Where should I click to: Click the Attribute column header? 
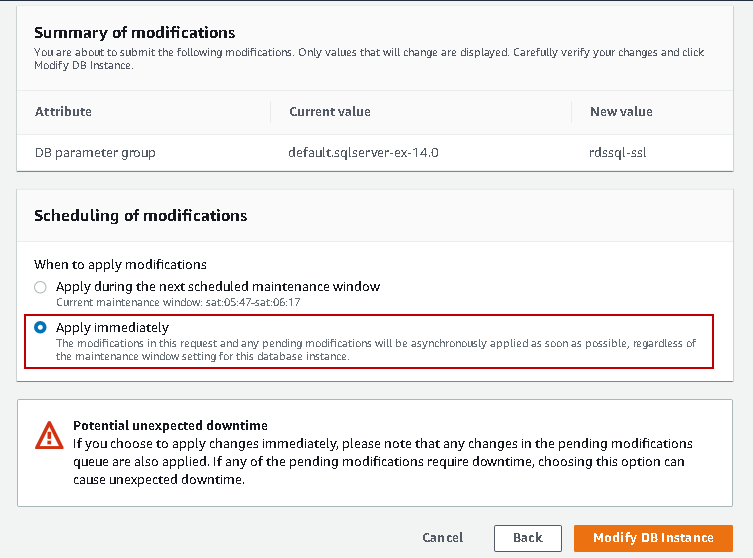click(x=63, y=111)
